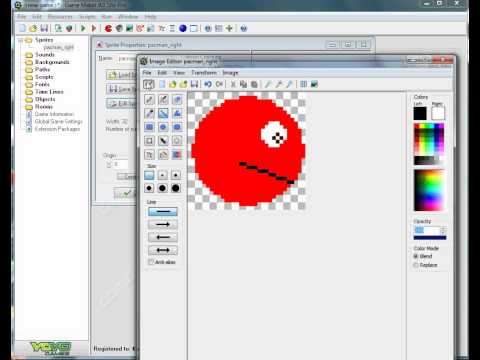Select the Eraser tool
The image size is (480, 360).
point(177,99)
